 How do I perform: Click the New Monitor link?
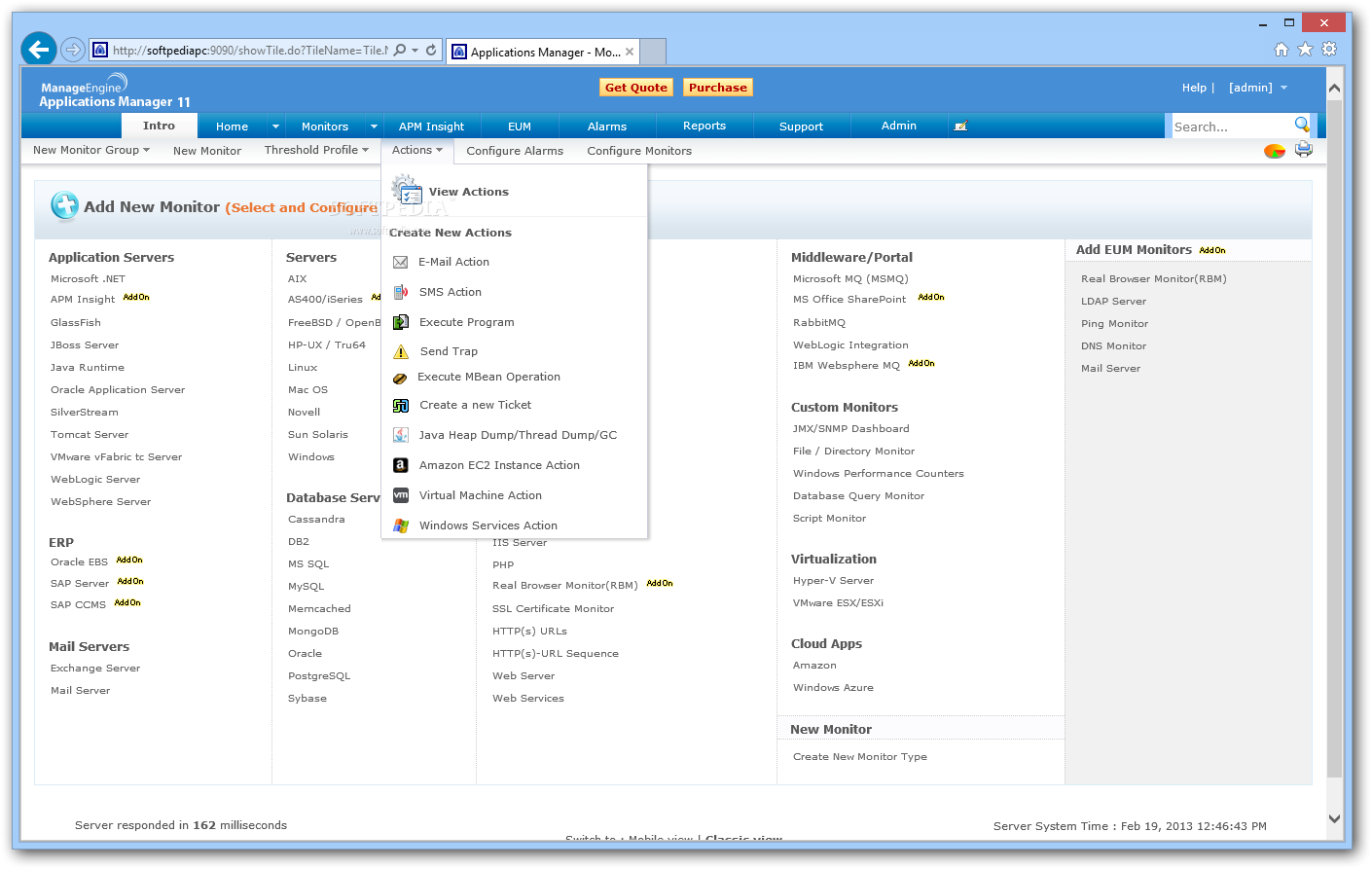coord(207,151)
